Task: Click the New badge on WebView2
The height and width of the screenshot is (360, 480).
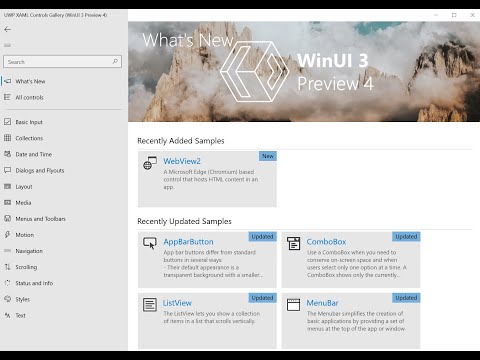Action: coord(268,156)
